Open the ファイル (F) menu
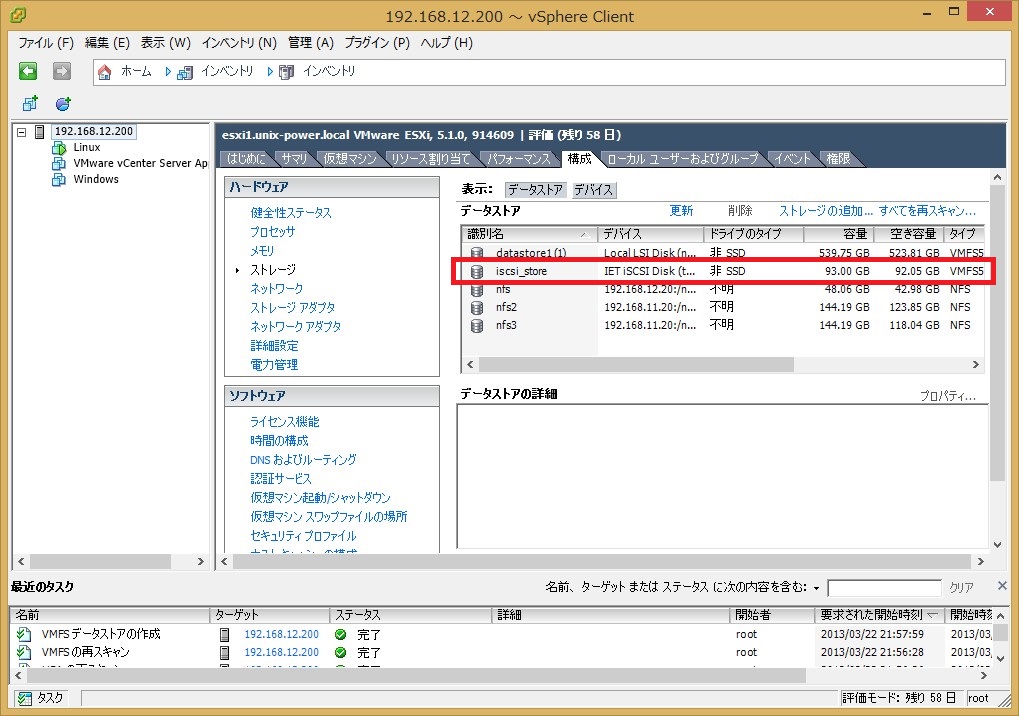This screenshot has width=1019, height=716. 45,43
